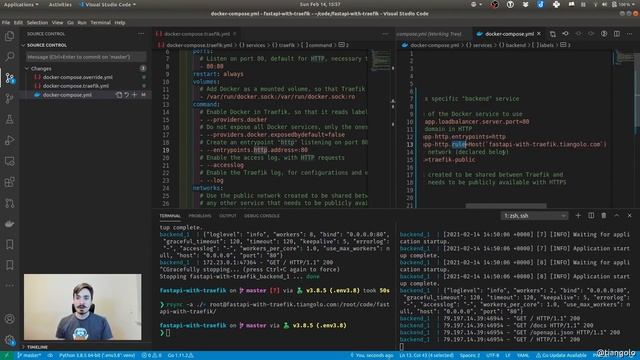Screen dimensions: 640x360
Task: Click Ln 13, Col 43 position in status bar
Action: point(427,356)
